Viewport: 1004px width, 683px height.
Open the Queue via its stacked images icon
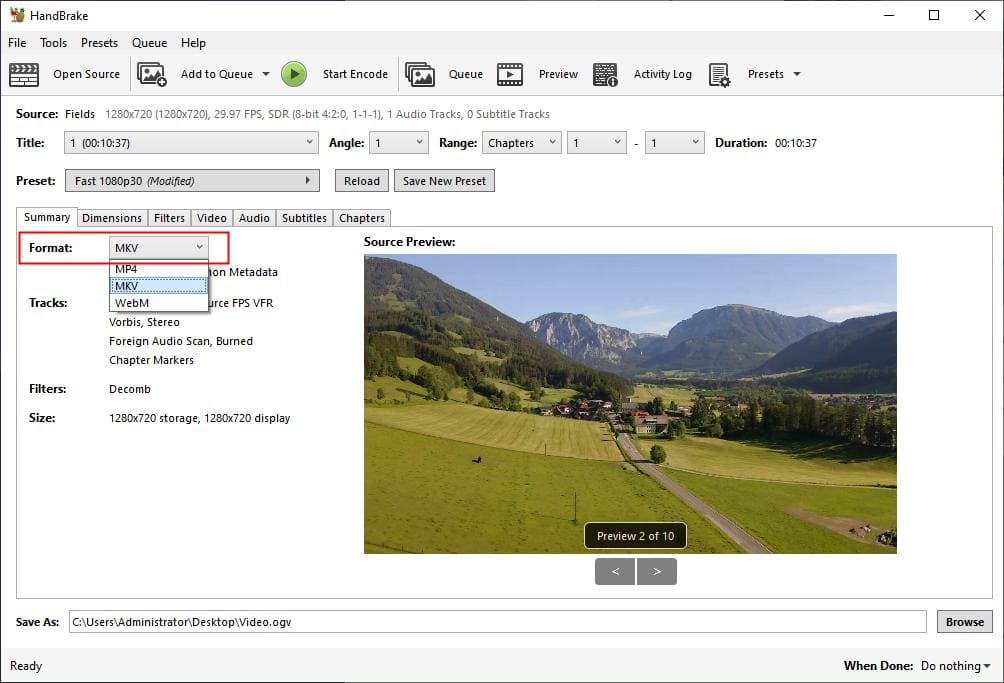pos(420,74)
